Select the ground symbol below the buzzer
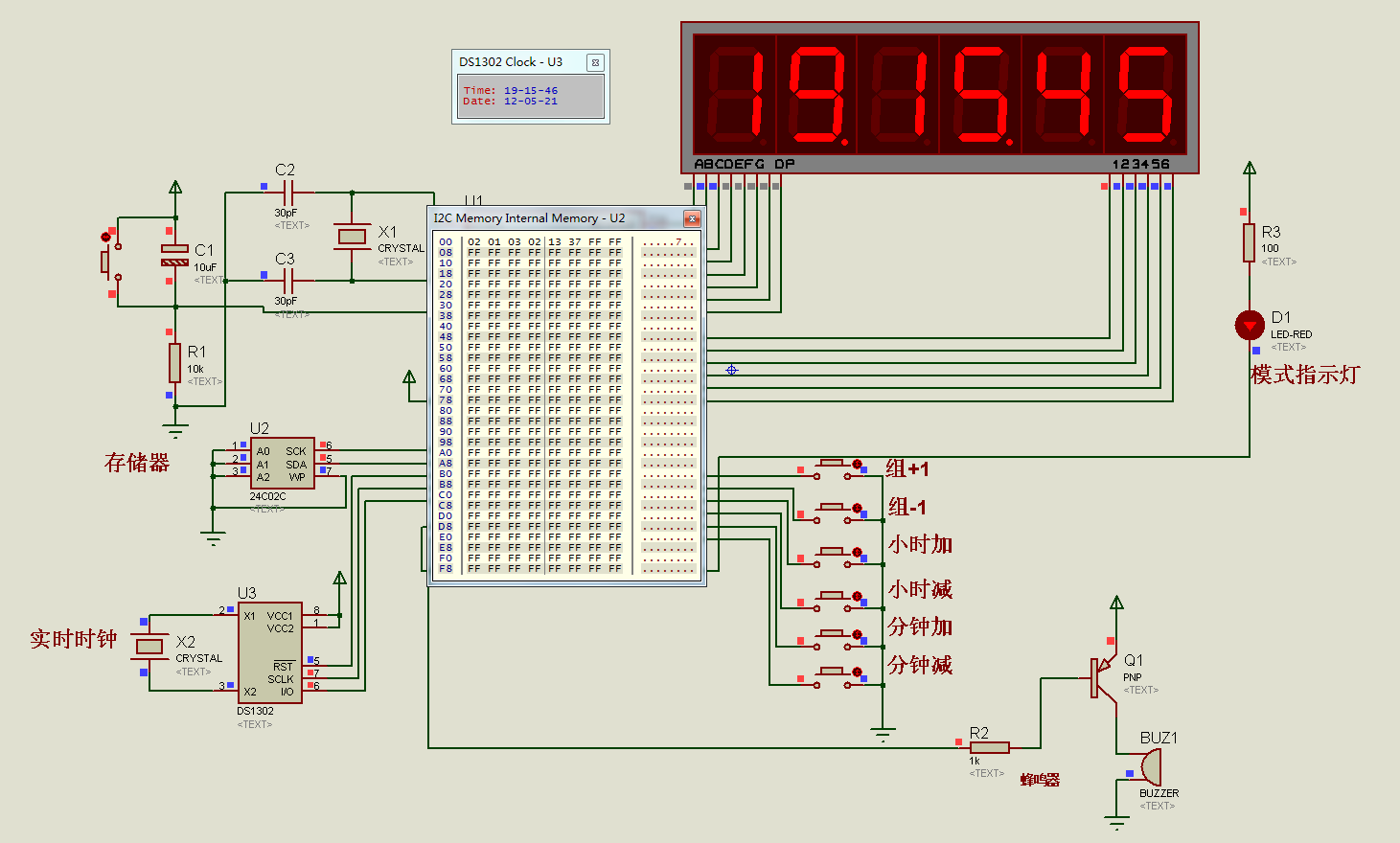This screenshot has height=843, width=1400. pos(1116,821)
